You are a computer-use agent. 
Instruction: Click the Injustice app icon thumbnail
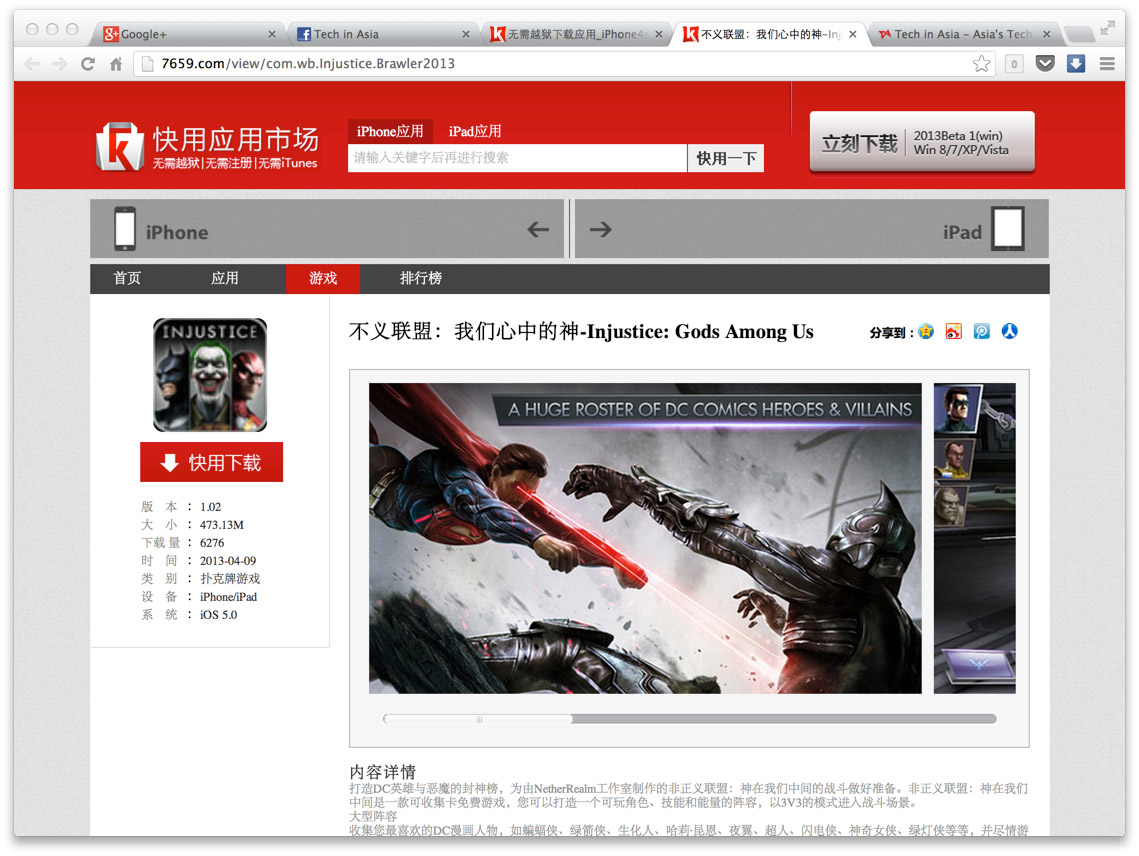tap(210, 375)
